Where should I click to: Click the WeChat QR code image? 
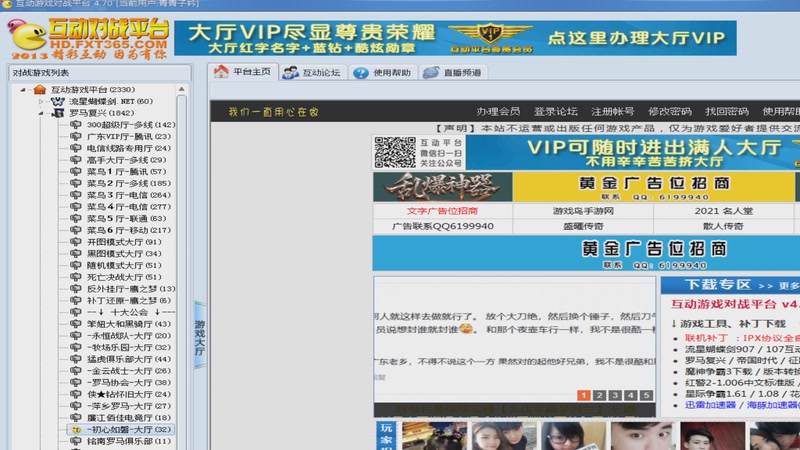coord(395,152)
